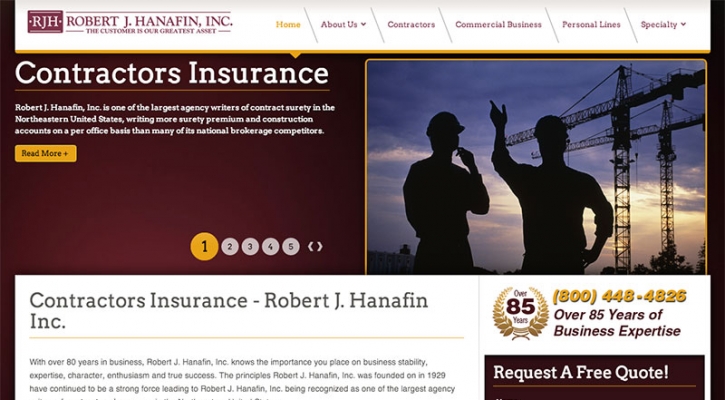Open the Contractors menu item
Screen dimensions: 725x400
click(x=411, y=25)
